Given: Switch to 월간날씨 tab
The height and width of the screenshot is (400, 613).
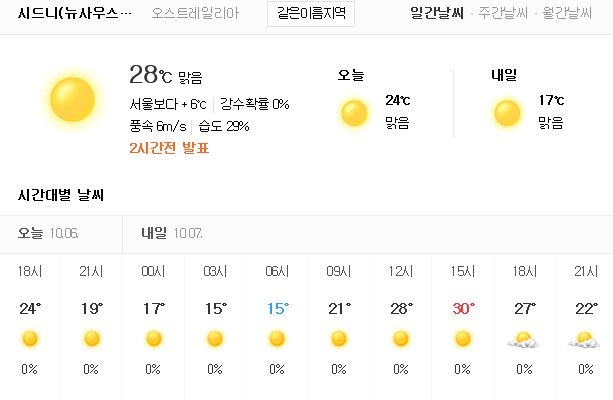Looking at the screenshot, I should [567, 14].
